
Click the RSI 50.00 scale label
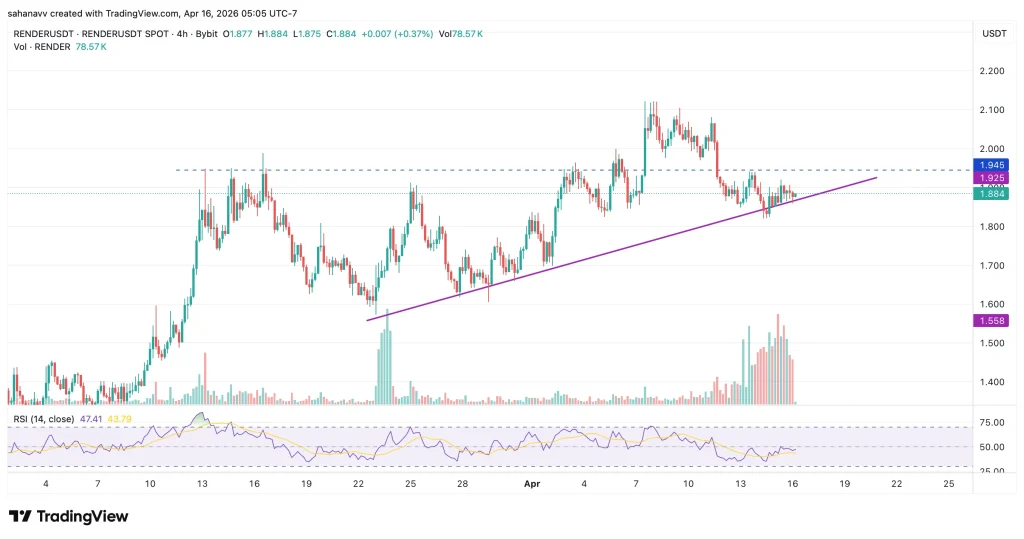tap(989, 447)
